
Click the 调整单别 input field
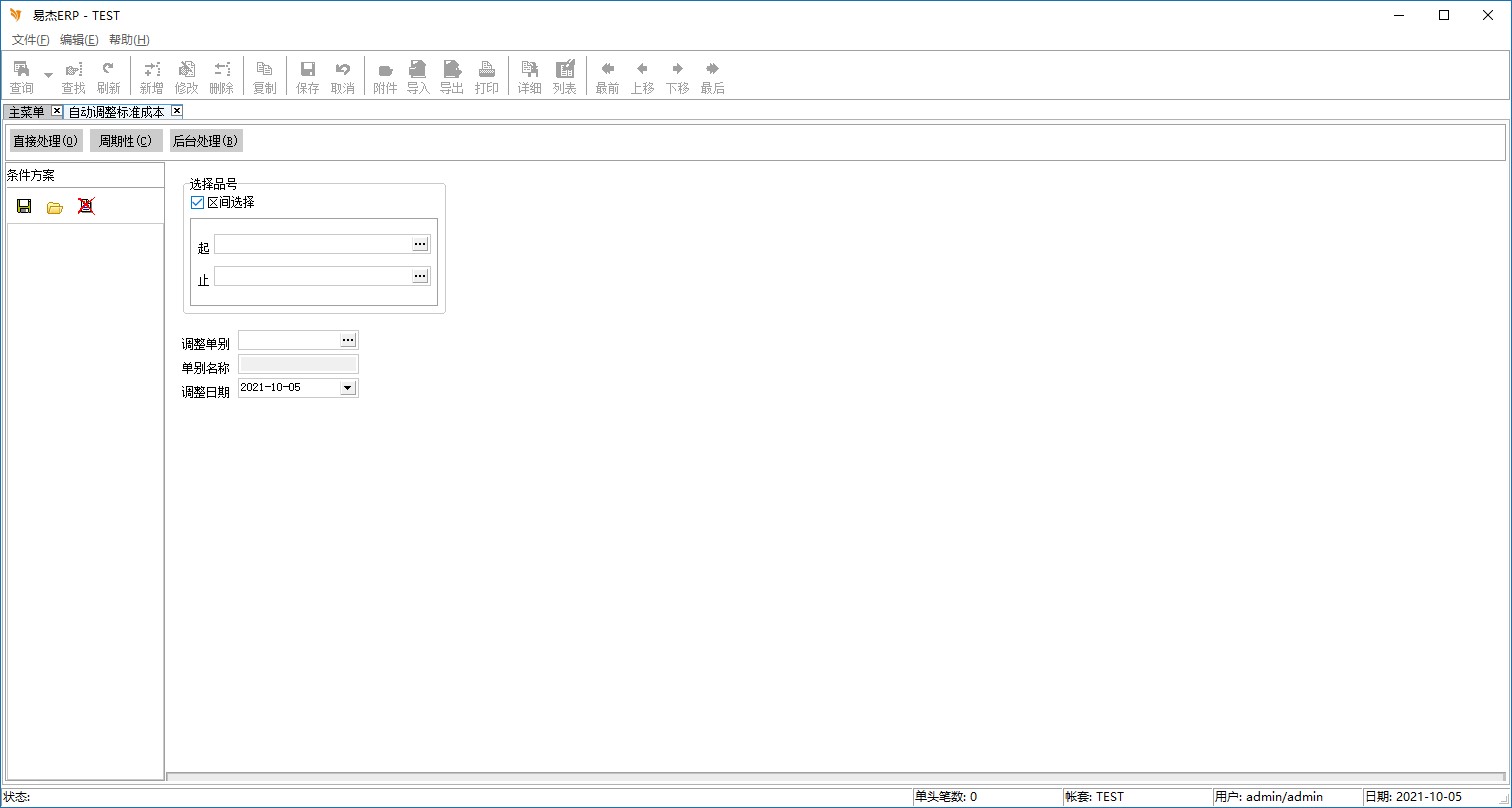289,341
